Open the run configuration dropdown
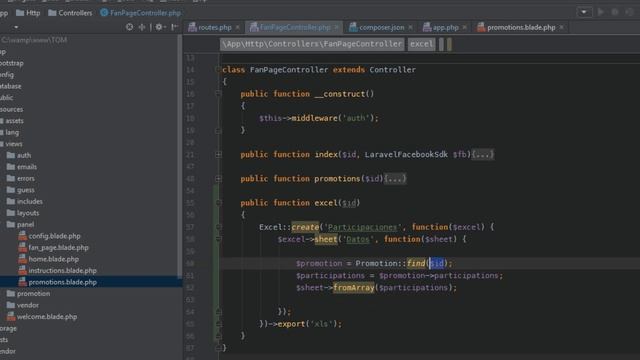Image resolution: width=640 pixels, height=360 pixels. click(584, 12)
